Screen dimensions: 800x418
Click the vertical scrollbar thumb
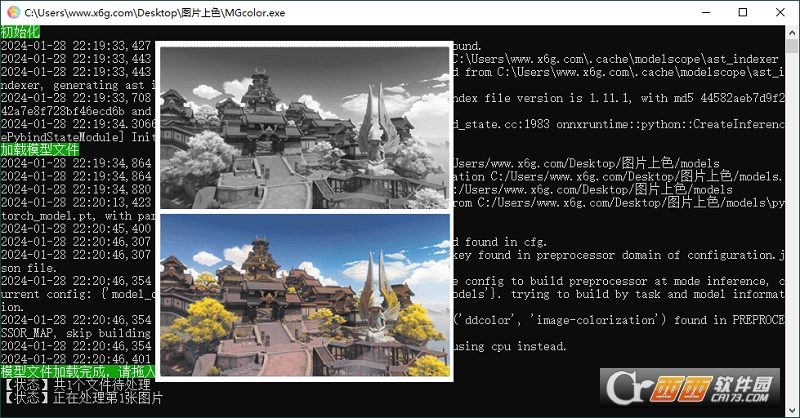792,46
